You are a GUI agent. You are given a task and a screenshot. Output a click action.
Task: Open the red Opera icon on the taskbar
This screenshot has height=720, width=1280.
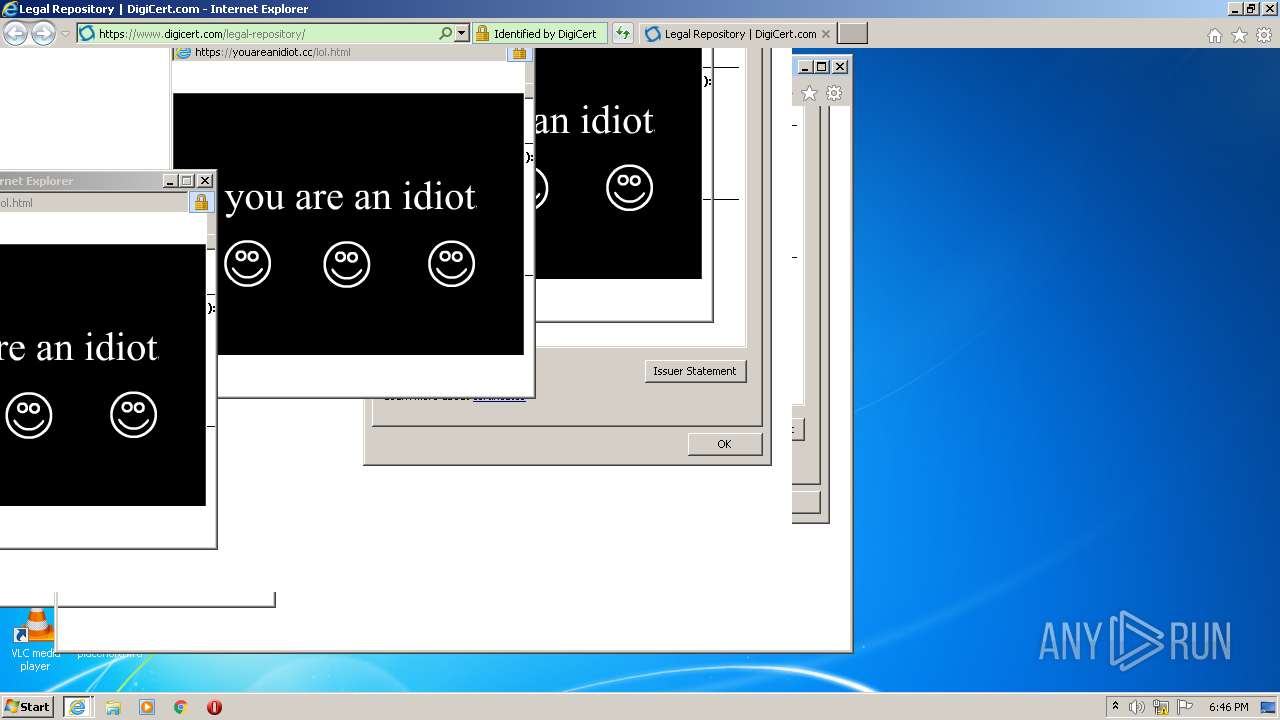coord(214,707)
